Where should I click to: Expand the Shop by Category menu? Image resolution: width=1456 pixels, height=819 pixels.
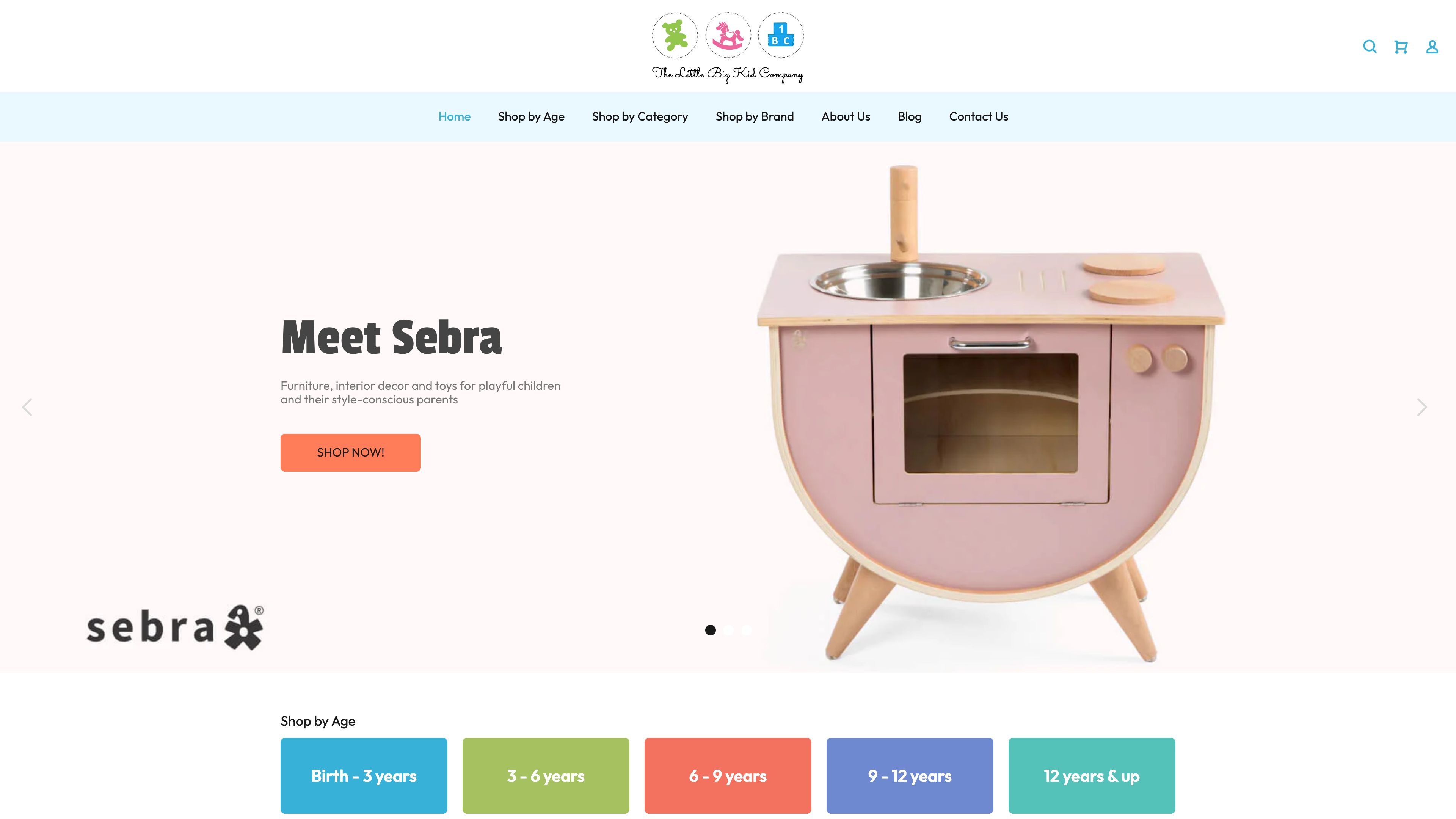click(640, 116)
